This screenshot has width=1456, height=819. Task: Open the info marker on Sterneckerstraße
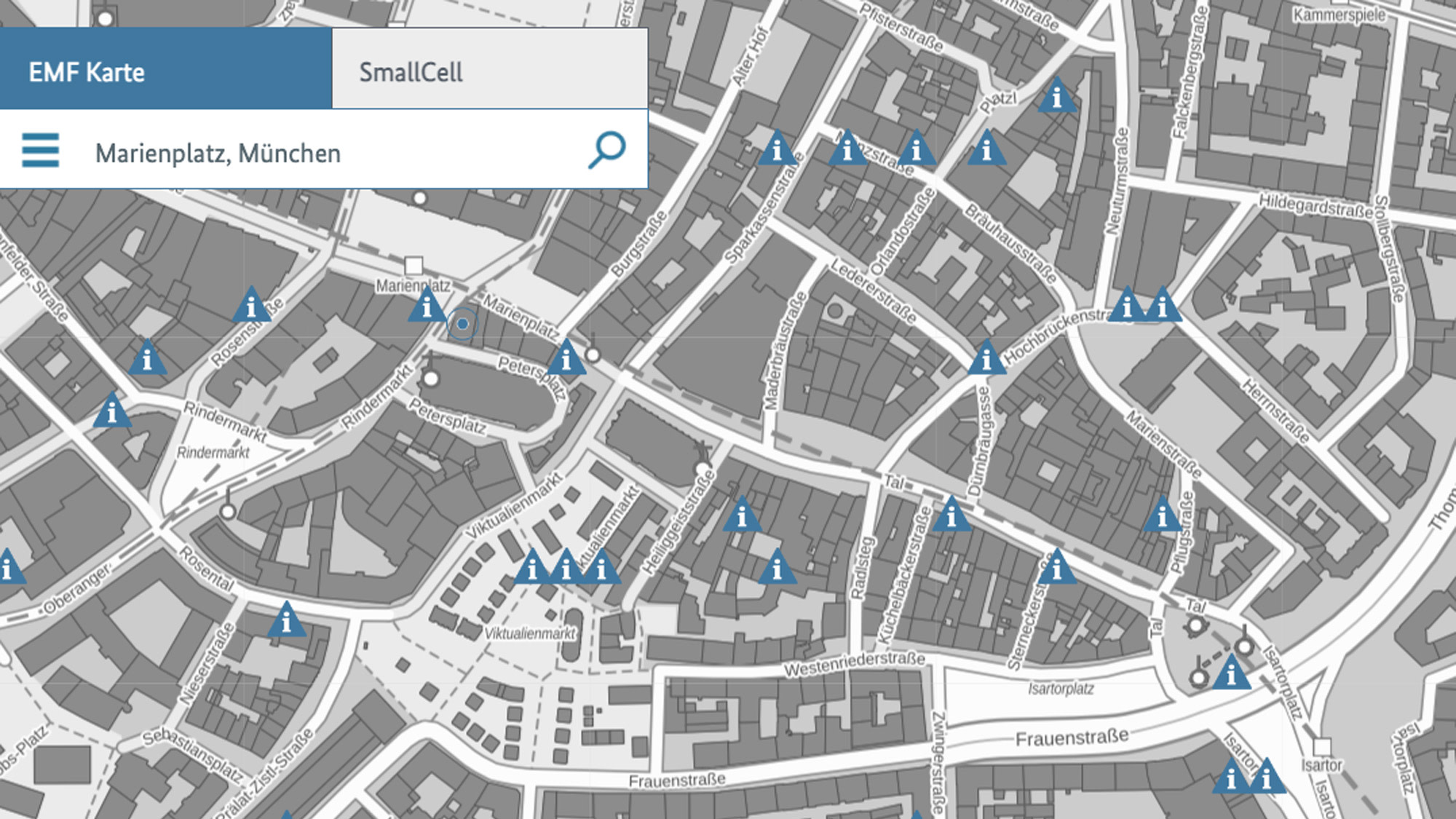[1056, 566]
